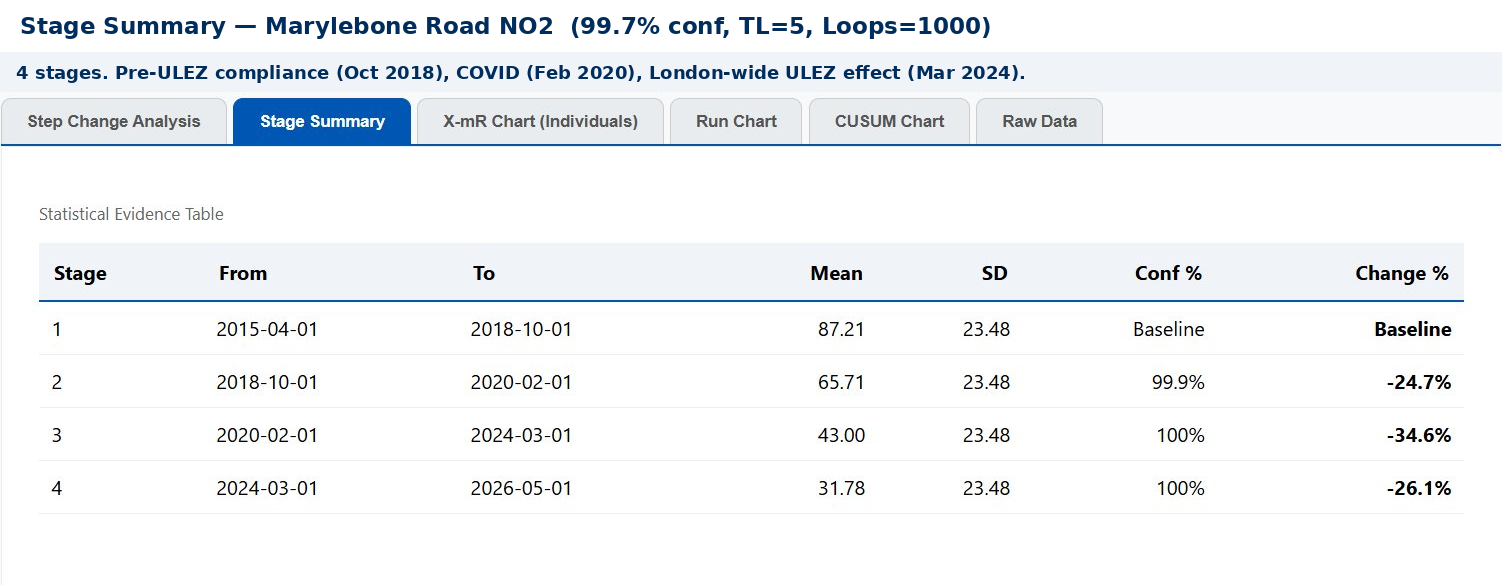Select the 2026-05-01 To date cell
The height and width of the screenshot is (585, 1502).
tap(521, 488)
